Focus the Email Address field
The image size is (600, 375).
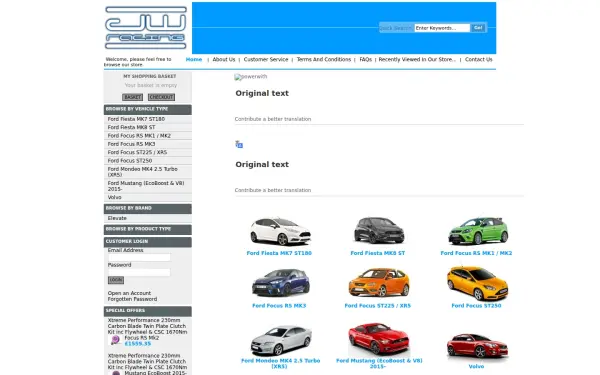pyautogui.click(x=139, y=258)
